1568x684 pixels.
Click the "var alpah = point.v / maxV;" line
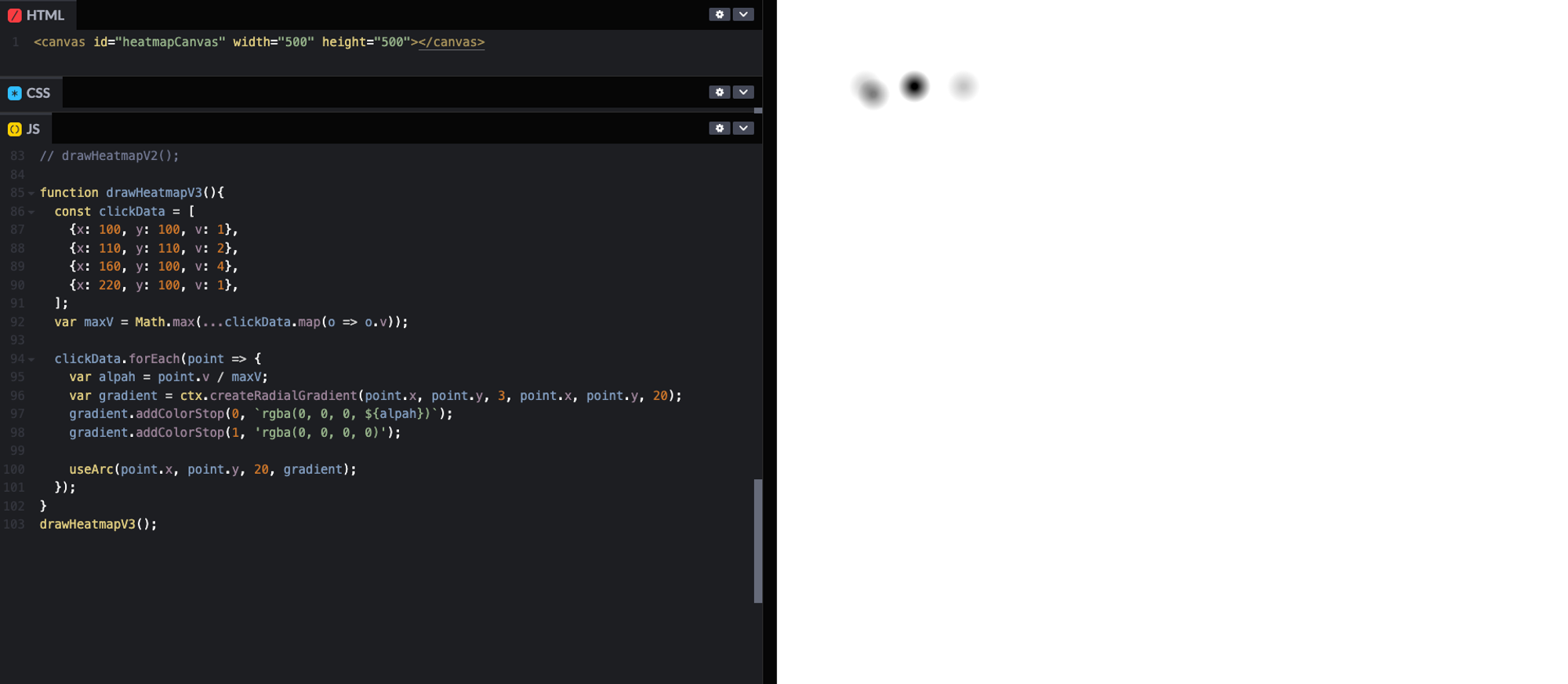[169, 377]
